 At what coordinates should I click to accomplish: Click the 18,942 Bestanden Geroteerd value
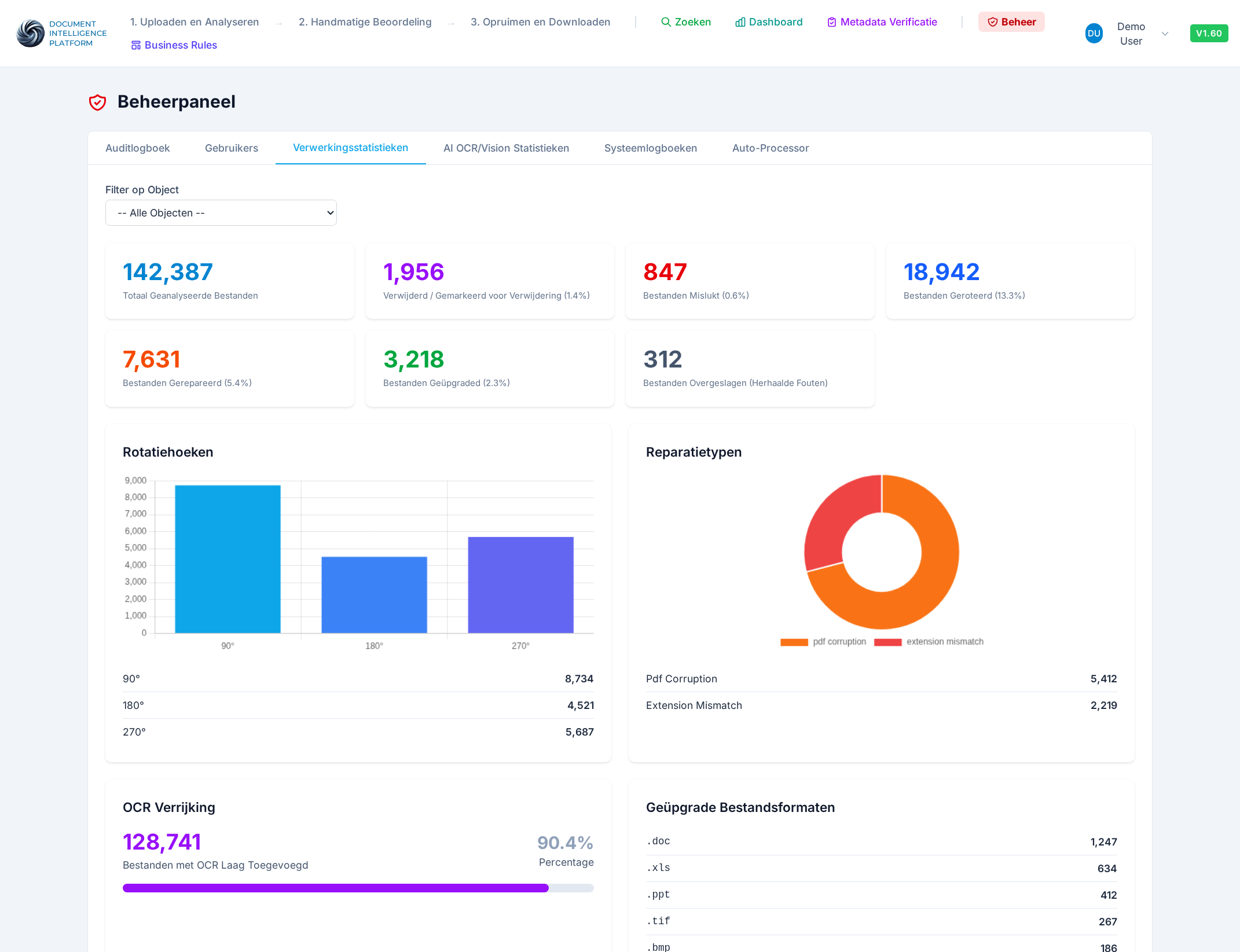click(941, 272)
